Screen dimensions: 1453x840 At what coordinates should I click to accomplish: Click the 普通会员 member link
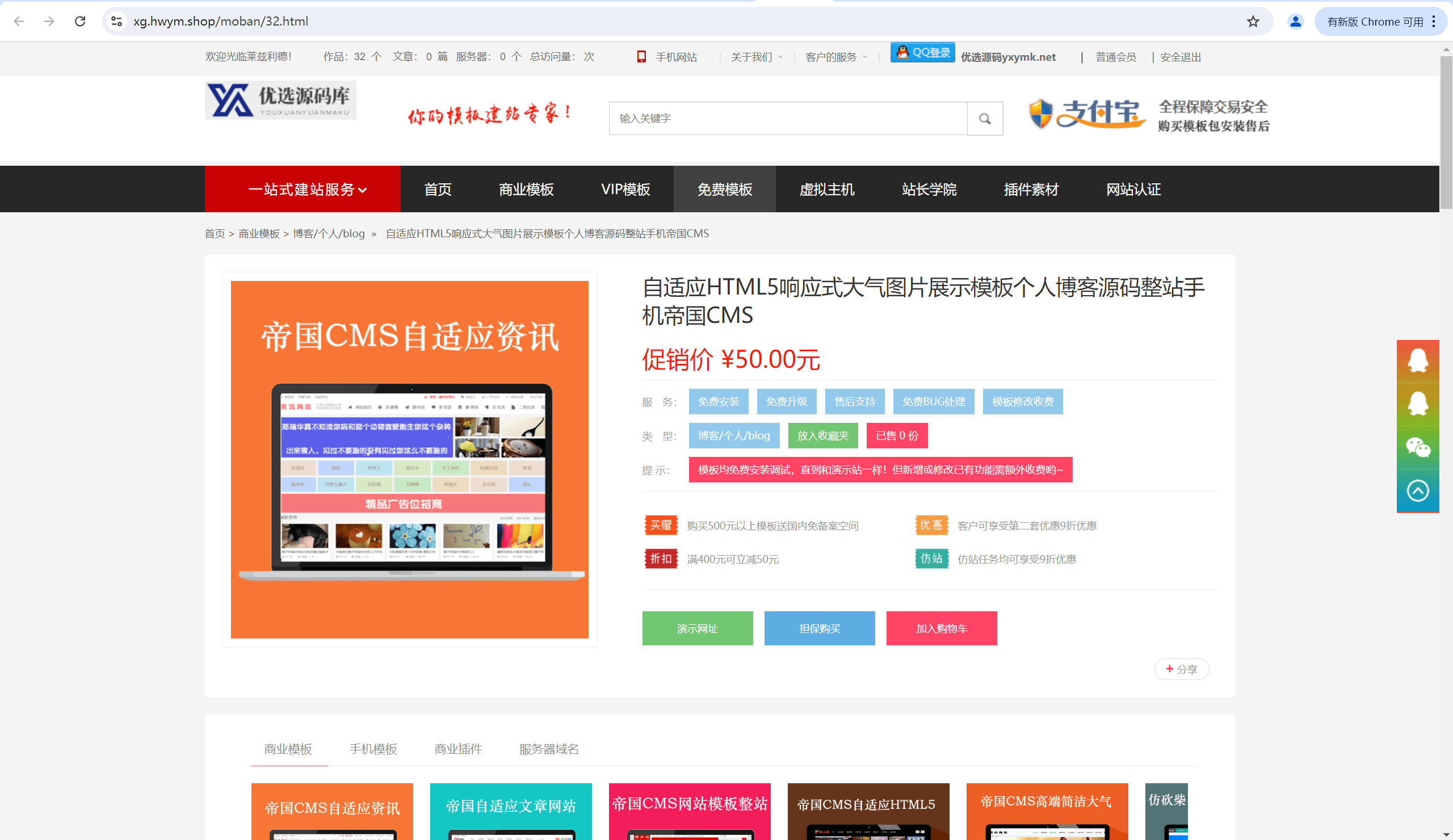coord(1116,57)
